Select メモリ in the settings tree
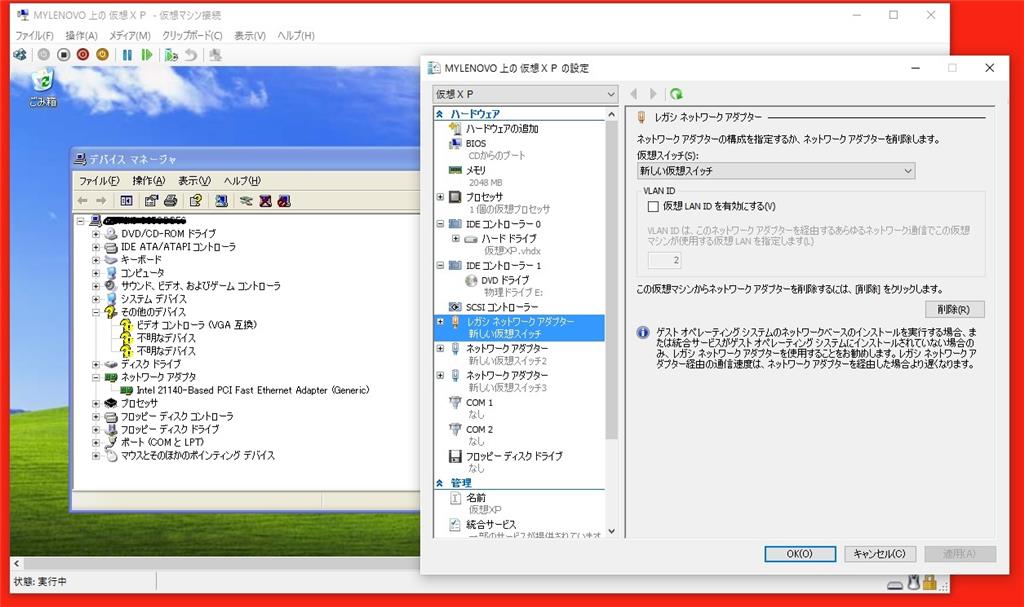Image resolution: width=1024 pixels, height=607 pixels. pyautogui.click(x=475, y=170)
